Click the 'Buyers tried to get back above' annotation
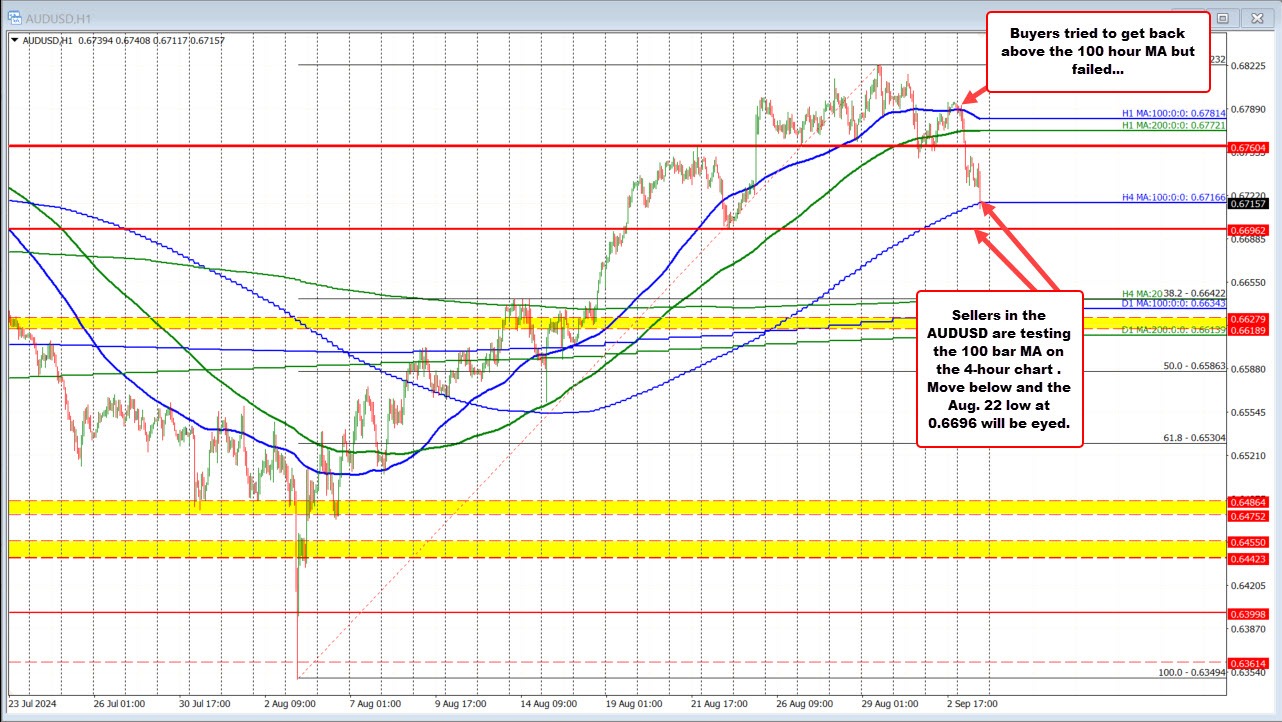The height and width of the screenshot is (722, 1282). [x=1096, y=50]
